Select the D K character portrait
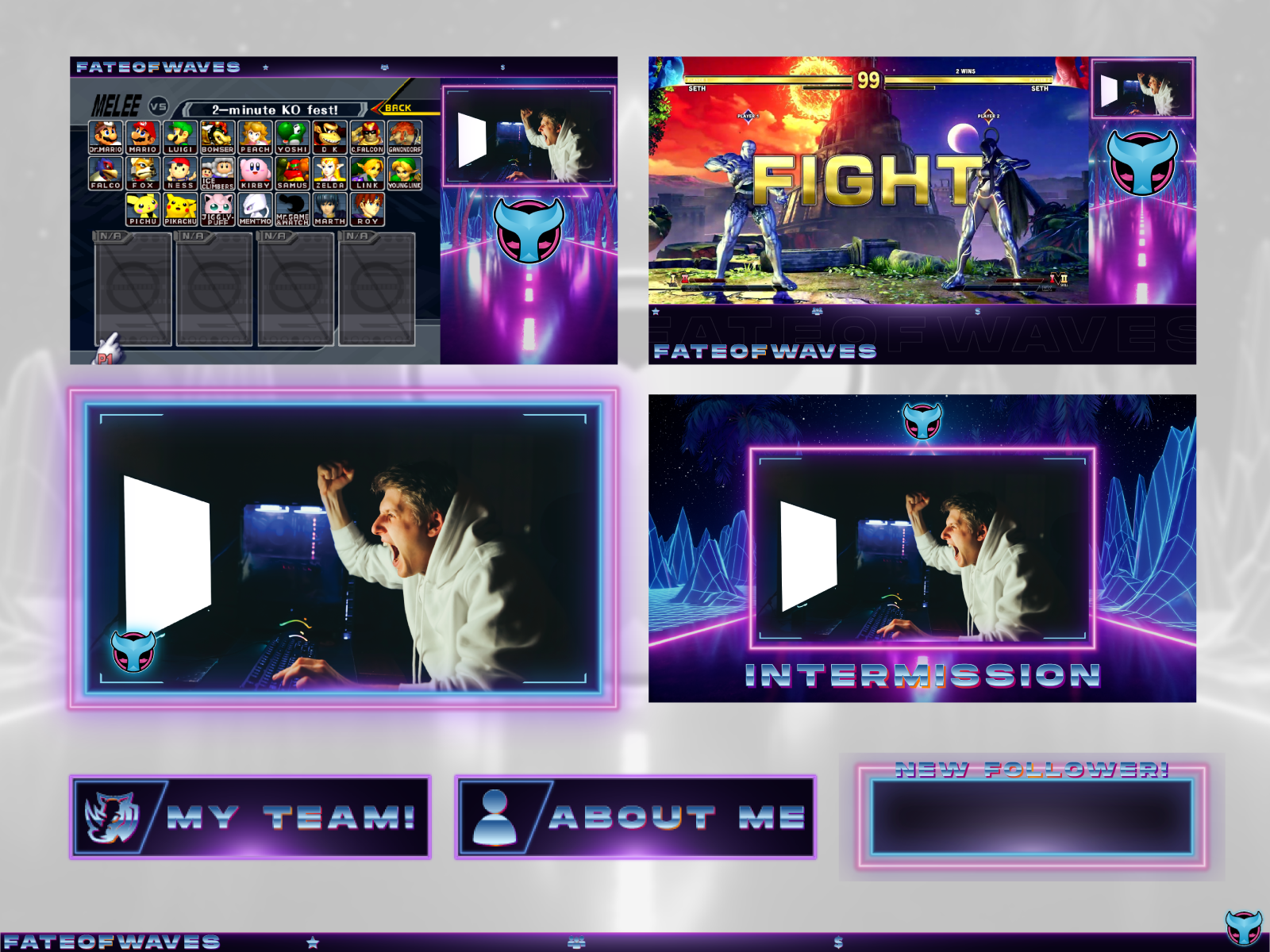 (329, 137)
